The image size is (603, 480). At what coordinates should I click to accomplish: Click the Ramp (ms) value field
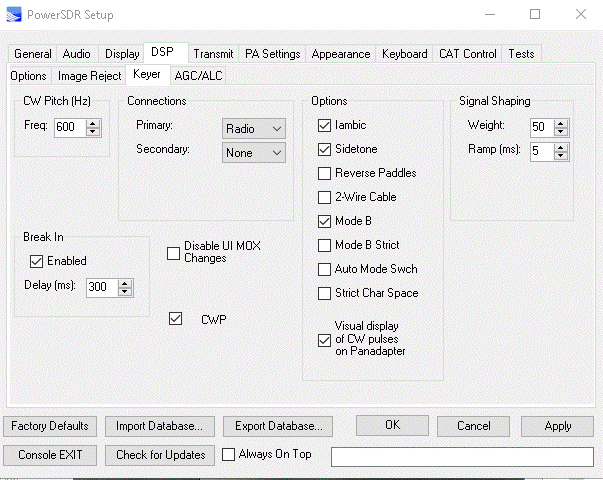(x=542, y=152)
